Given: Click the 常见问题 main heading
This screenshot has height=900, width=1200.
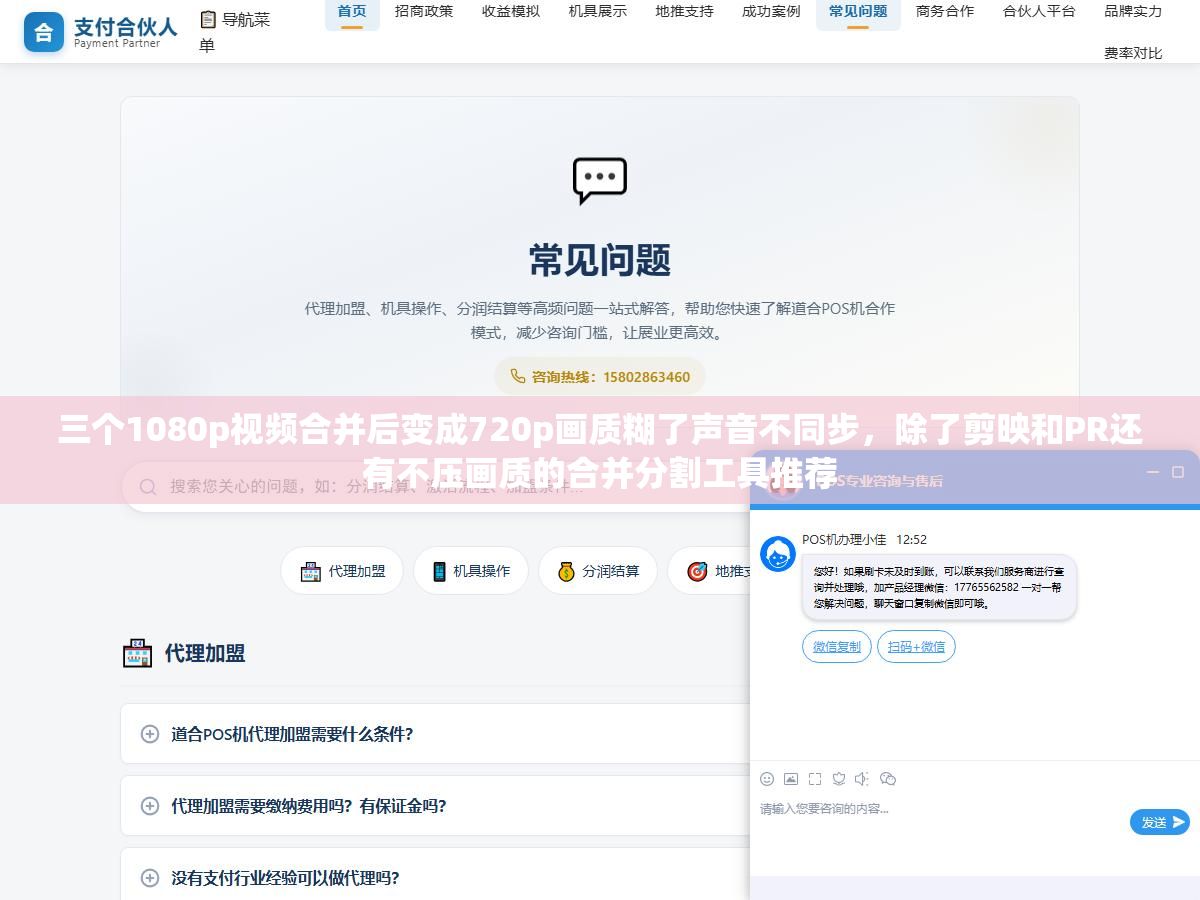Looking at the screenshot, I should click(x=600, y=260).
